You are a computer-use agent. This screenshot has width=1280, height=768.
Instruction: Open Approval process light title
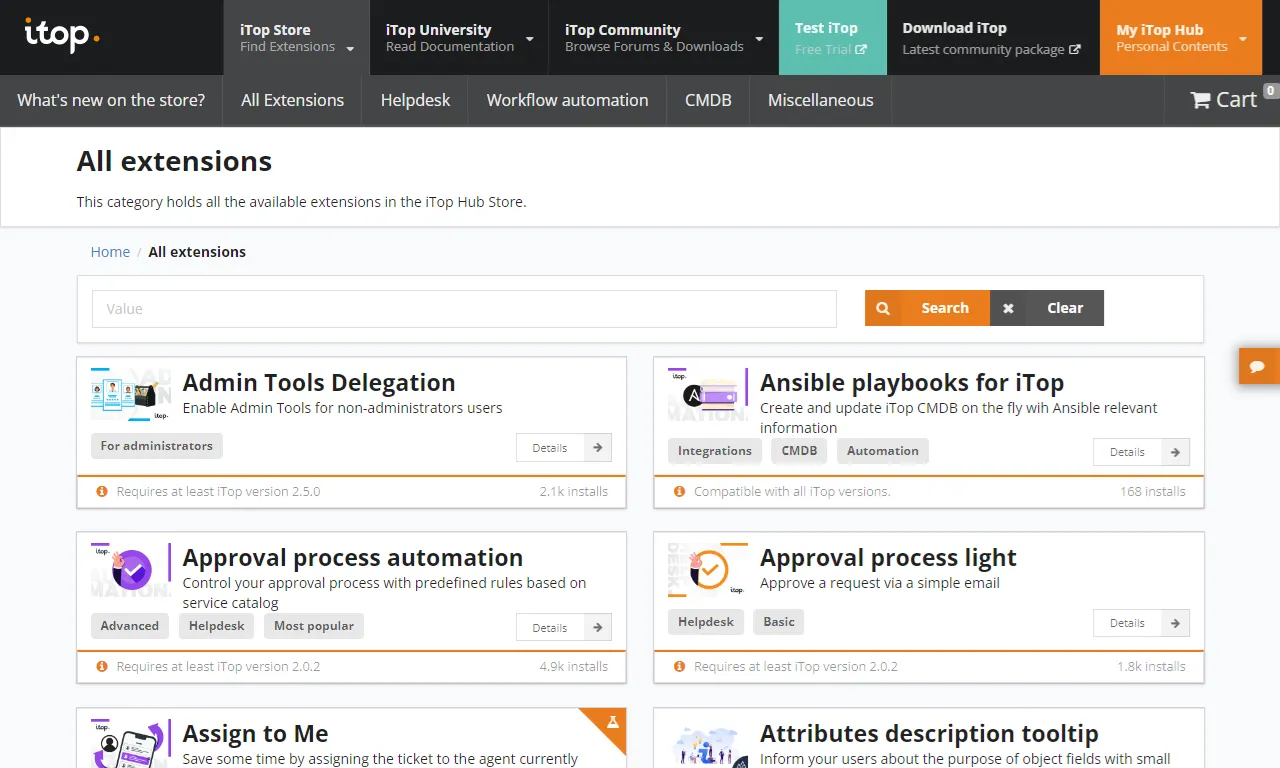(888, 558)
